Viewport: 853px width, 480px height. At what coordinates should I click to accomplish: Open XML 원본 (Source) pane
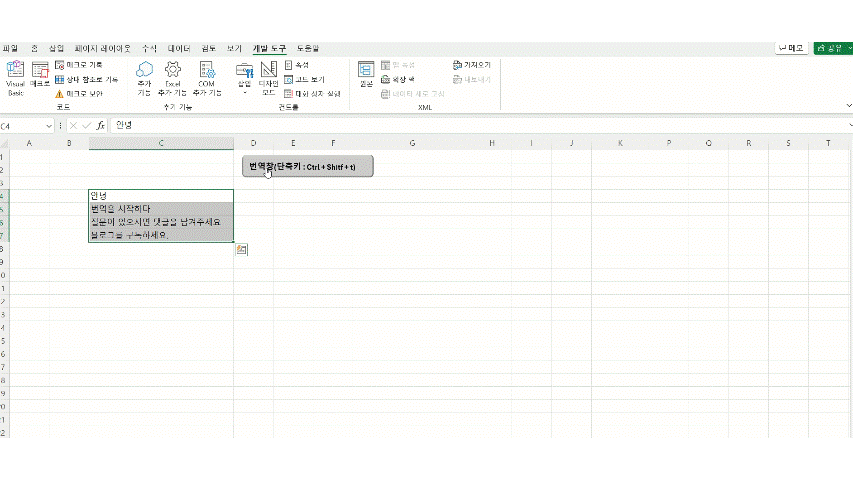(x=366, y=75)
